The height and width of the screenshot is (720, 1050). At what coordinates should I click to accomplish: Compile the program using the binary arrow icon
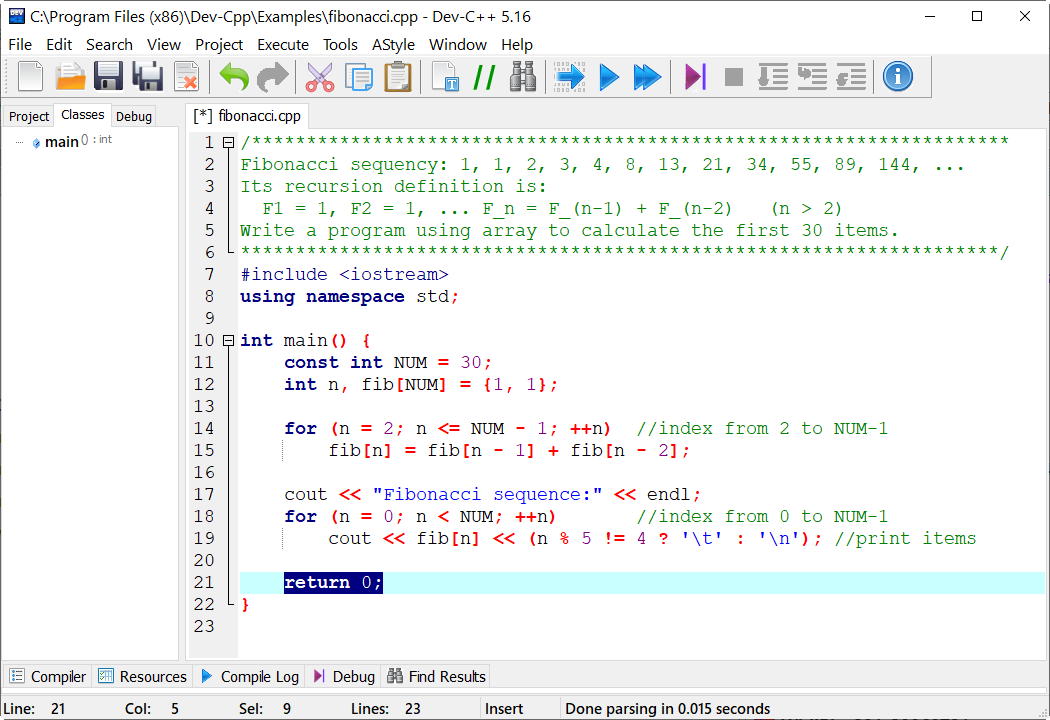569,76
